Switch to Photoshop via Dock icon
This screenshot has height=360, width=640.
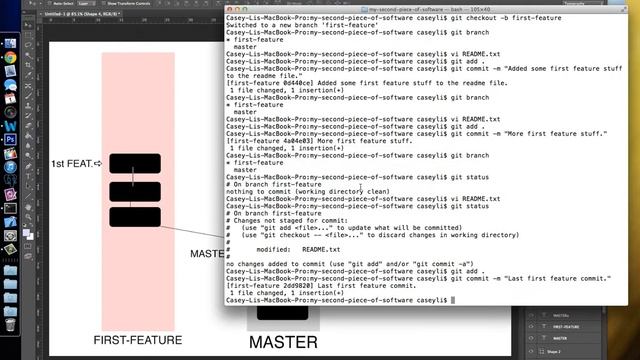click(x=10, y=140)
